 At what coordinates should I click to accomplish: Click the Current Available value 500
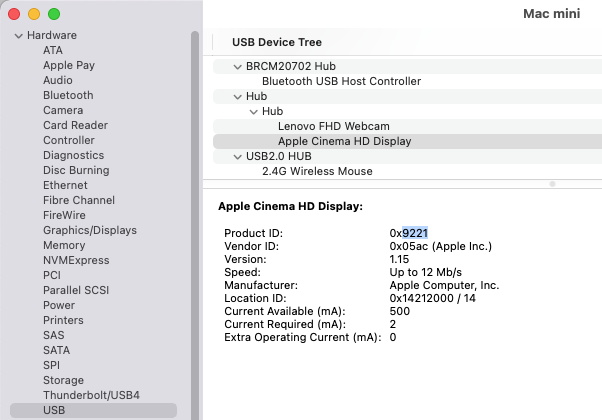(399, 311)
